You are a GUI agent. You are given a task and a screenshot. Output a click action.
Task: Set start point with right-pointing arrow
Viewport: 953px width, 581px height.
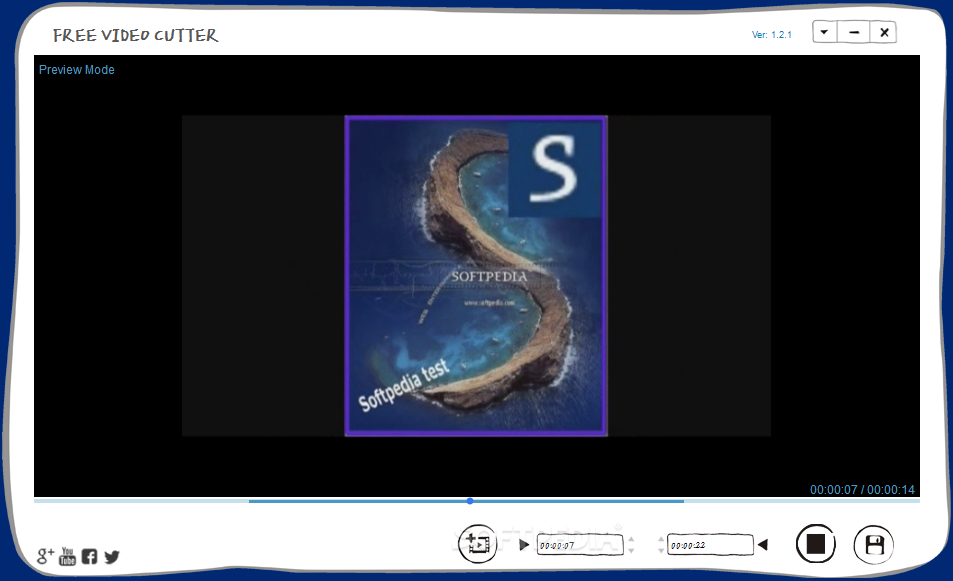(x=524, y=545)
